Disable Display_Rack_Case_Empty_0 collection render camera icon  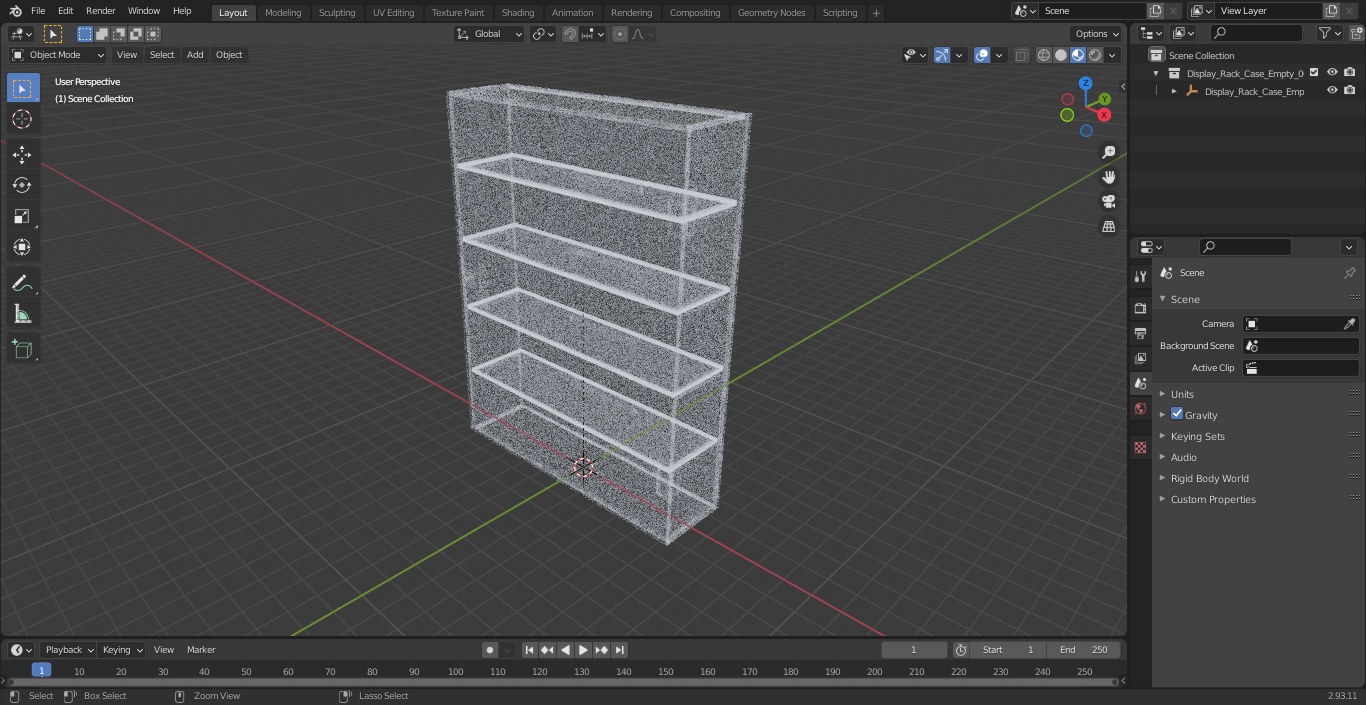[1350, 72]
